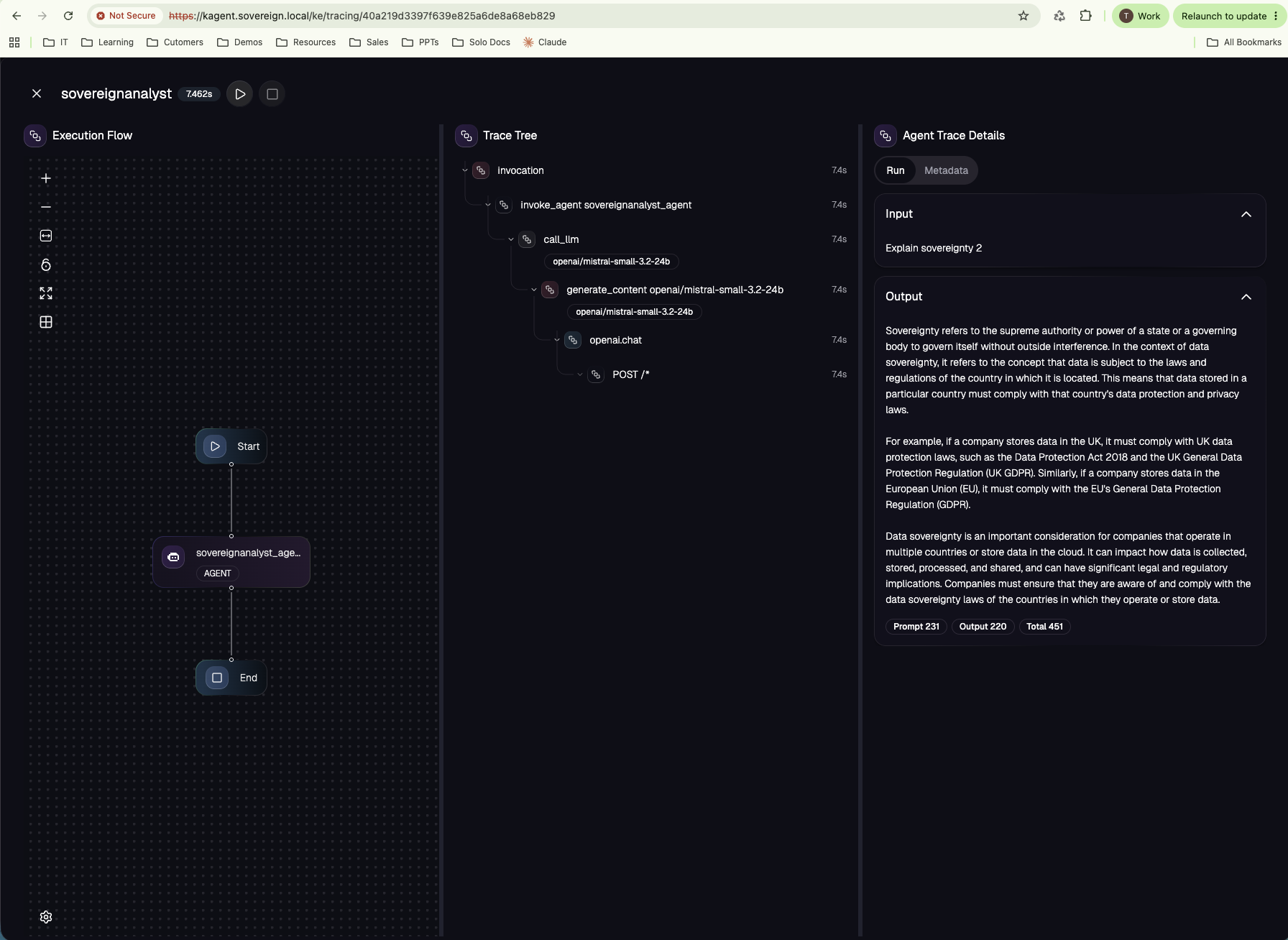The height and width of the screenshot is (940, 1288).
Task: Click Relaunch to update button
Action: pyautogui.click(x=1230, y=16)
